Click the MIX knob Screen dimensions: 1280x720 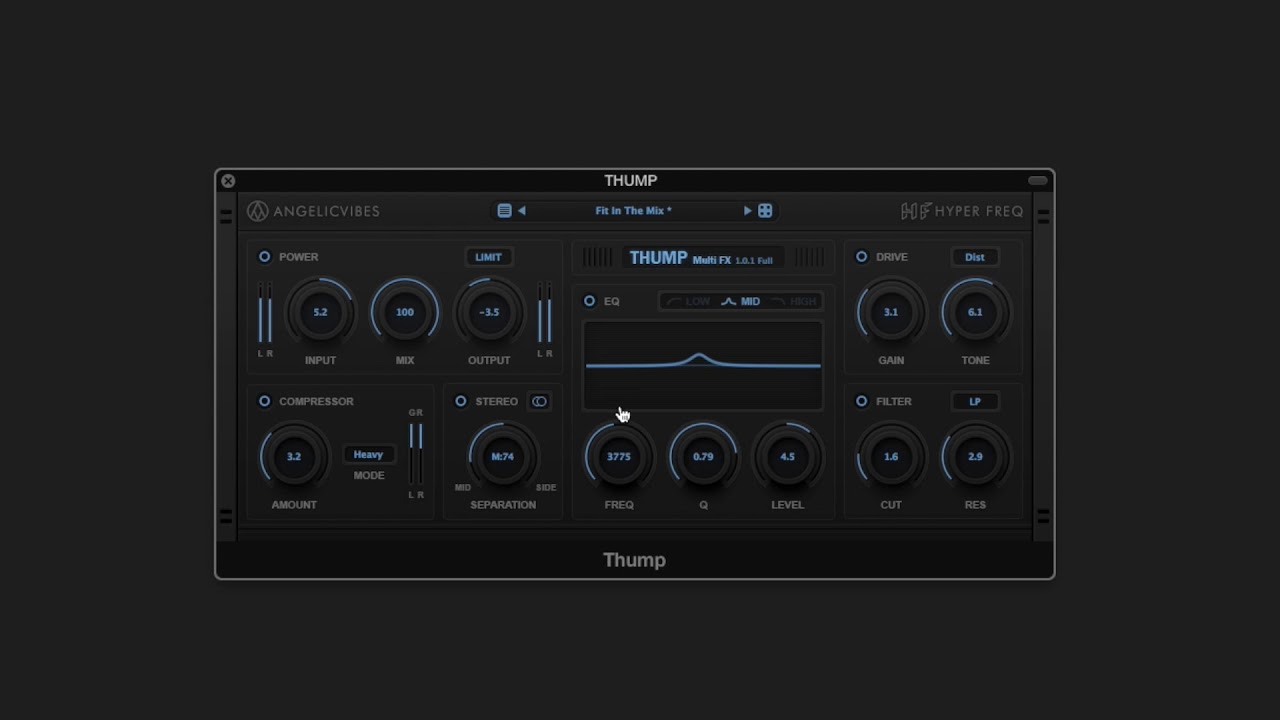[x=405, y=312]
